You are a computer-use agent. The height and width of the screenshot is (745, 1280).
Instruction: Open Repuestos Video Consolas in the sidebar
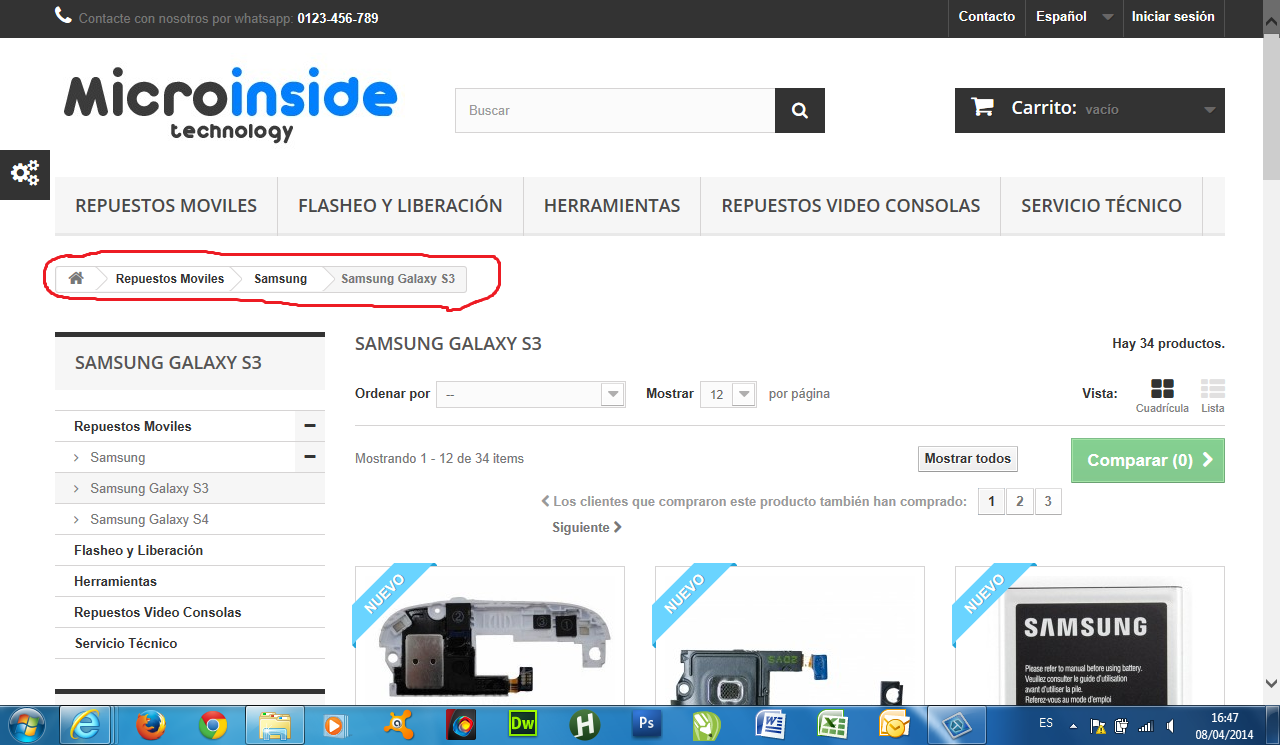click(158, 613)
